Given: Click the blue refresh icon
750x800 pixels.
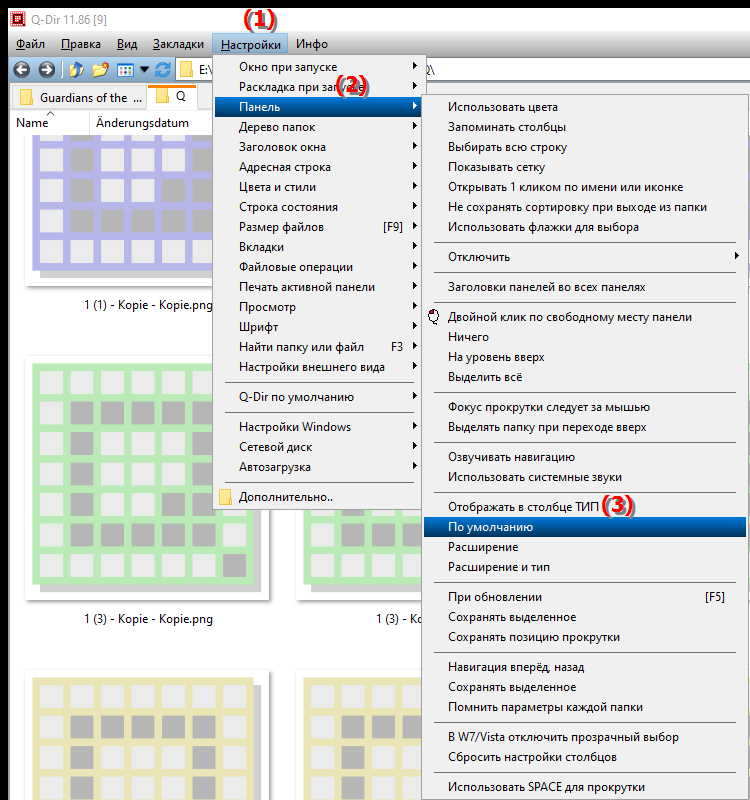Looking at the screenshot, I should pyautogui.click(x=163, y=69).
